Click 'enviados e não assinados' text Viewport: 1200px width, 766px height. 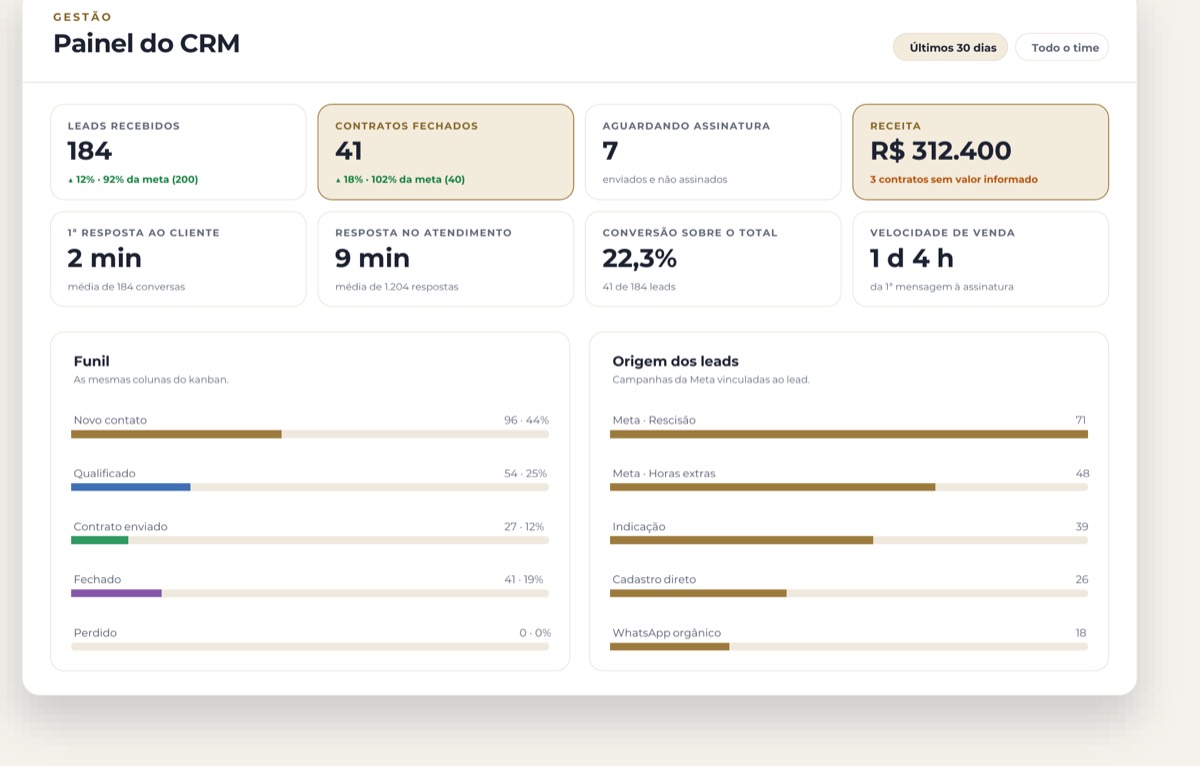pos(665,180)
